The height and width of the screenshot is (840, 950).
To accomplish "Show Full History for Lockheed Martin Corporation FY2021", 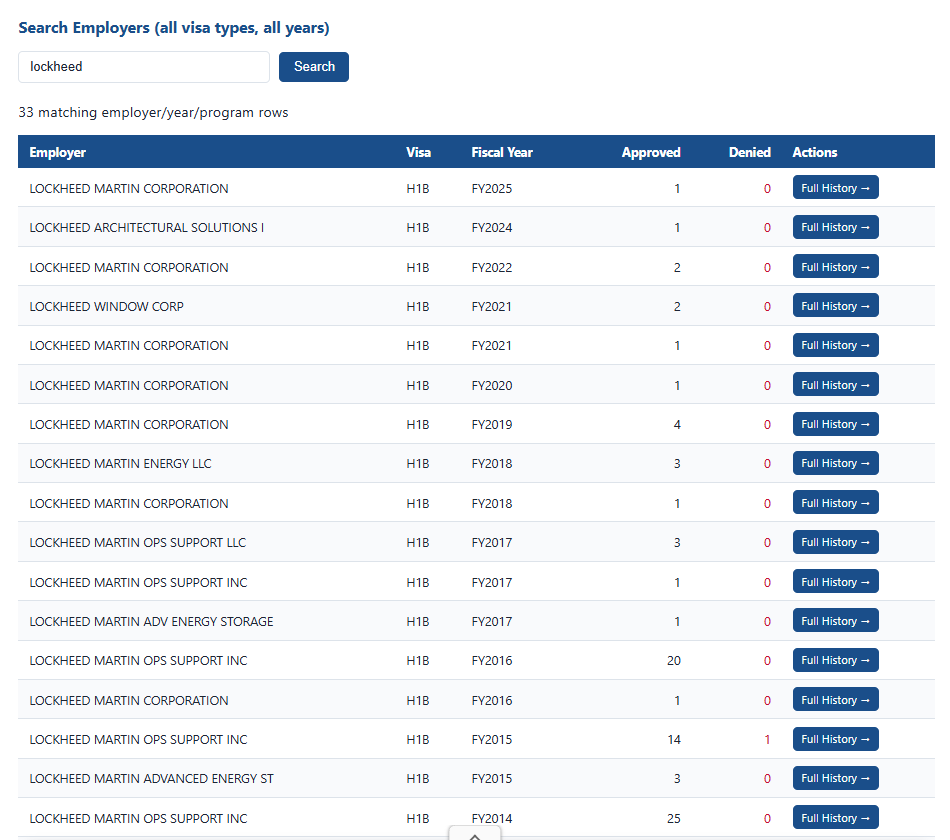I will 835,345.
